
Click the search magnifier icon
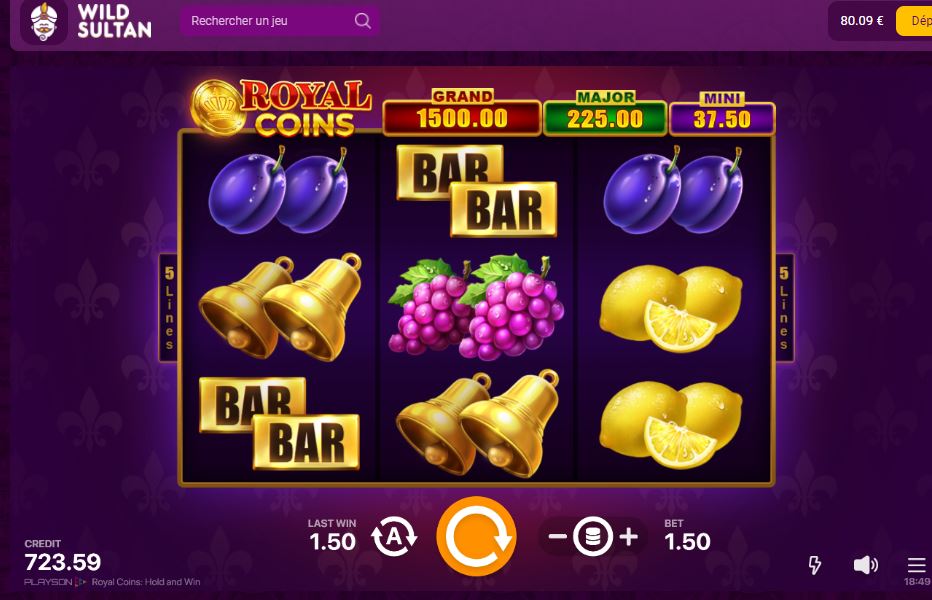point(362,21)
